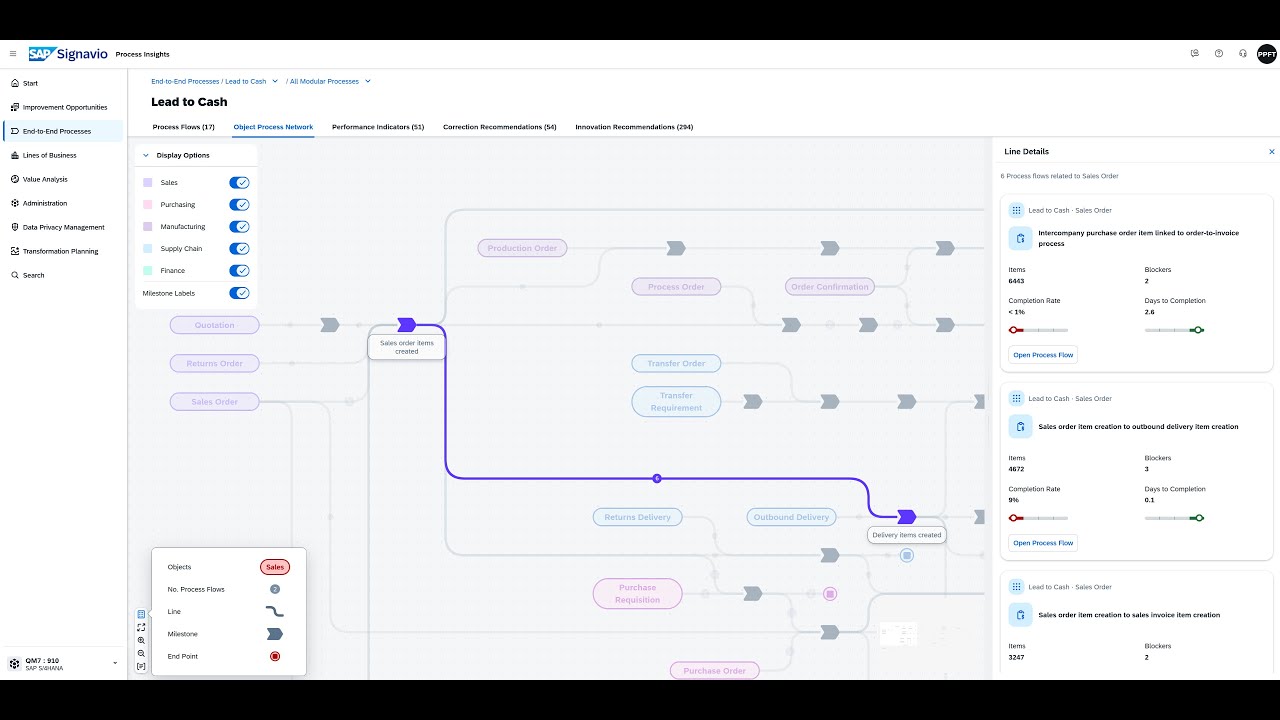Select the Production Order object node
1280x720 pixels.
pos(522,248)
